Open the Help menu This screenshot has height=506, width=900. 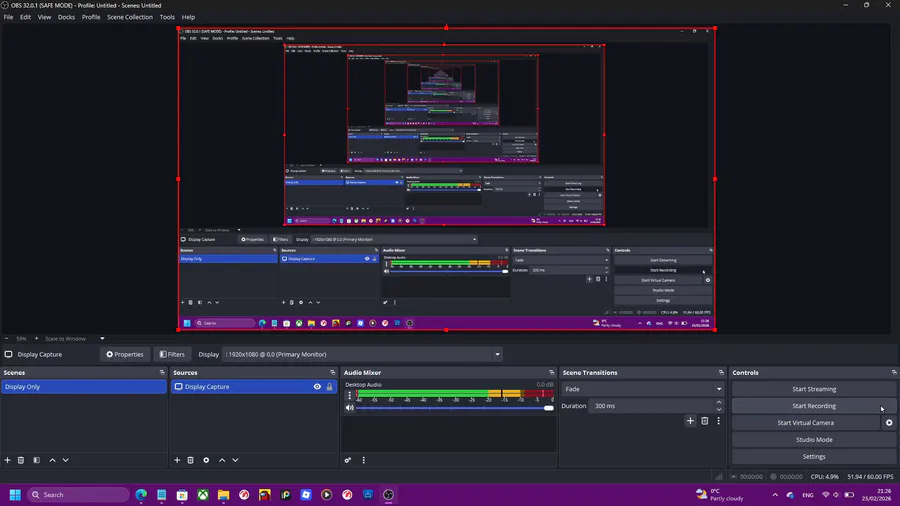(188, 17)
